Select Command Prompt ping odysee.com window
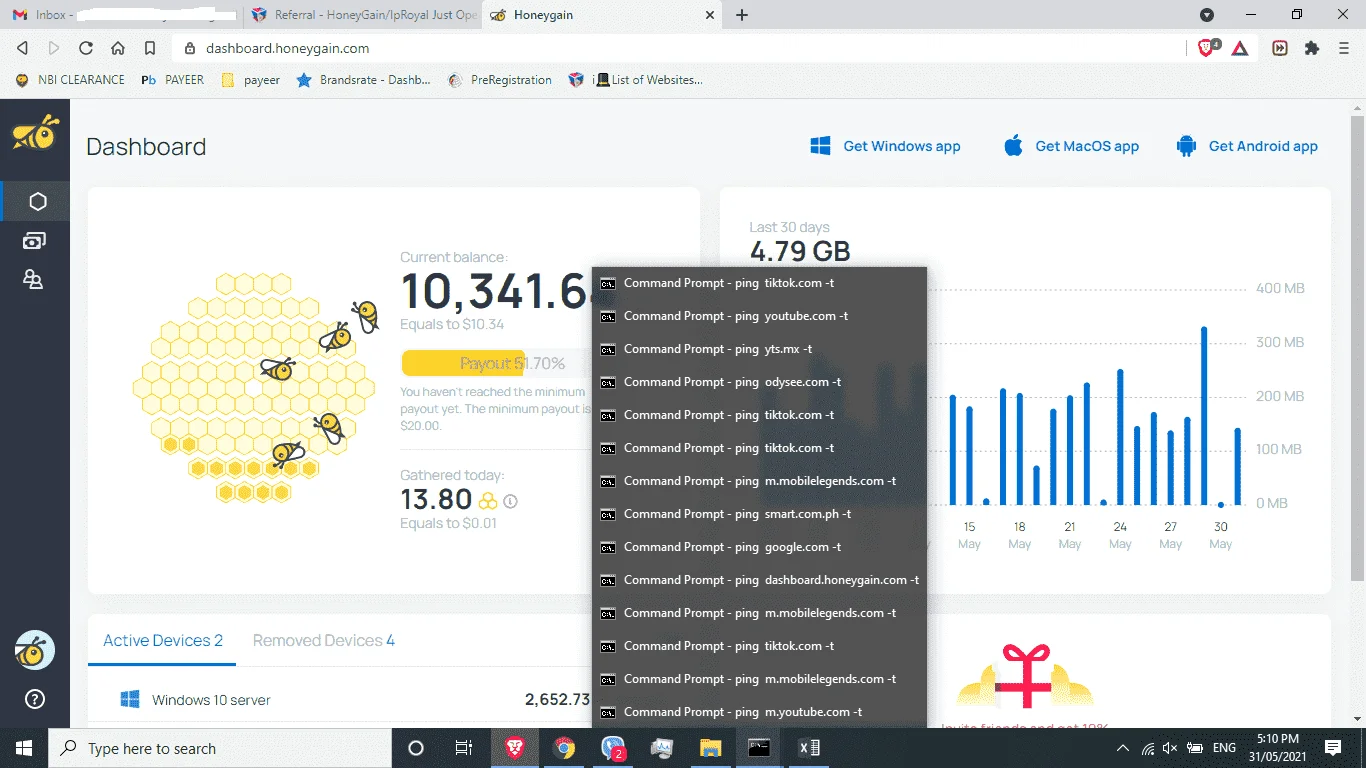 tap(759, 382)
